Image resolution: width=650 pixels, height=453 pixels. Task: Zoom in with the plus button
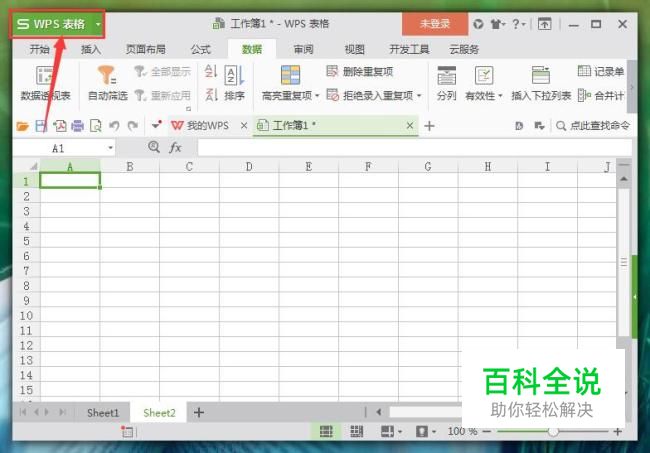coord(618,431)
